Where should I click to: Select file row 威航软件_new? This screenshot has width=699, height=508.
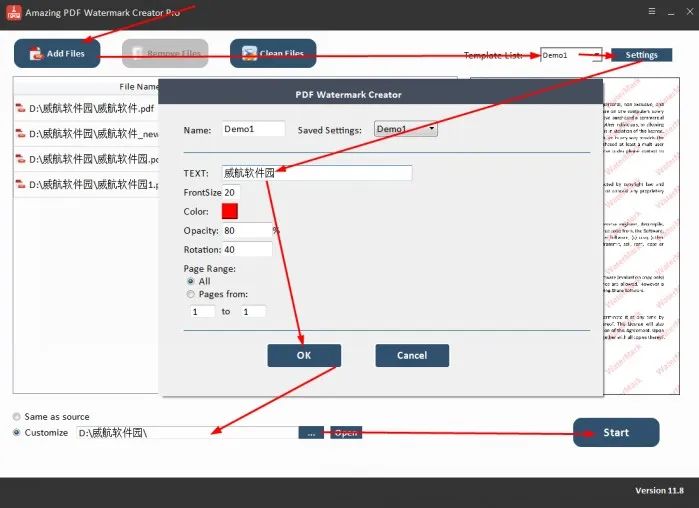pos(87,134)
